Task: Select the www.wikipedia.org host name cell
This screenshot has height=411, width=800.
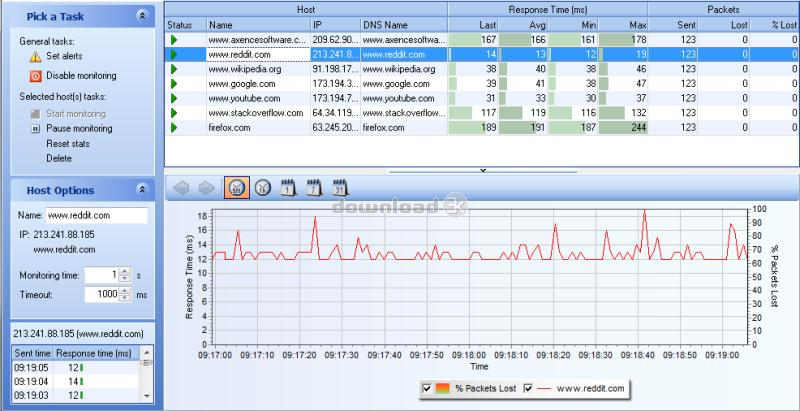Action: [x=258, y=69]
